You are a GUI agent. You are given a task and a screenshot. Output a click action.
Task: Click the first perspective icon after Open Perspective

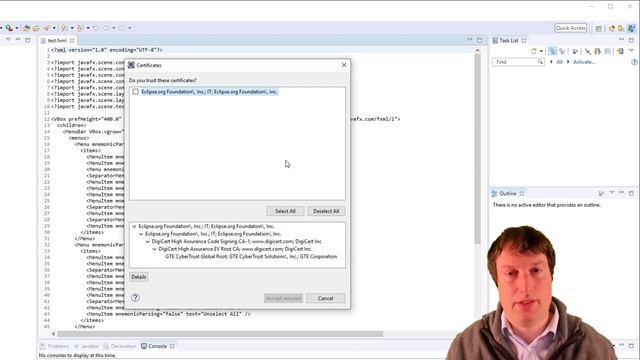[612, 28]
